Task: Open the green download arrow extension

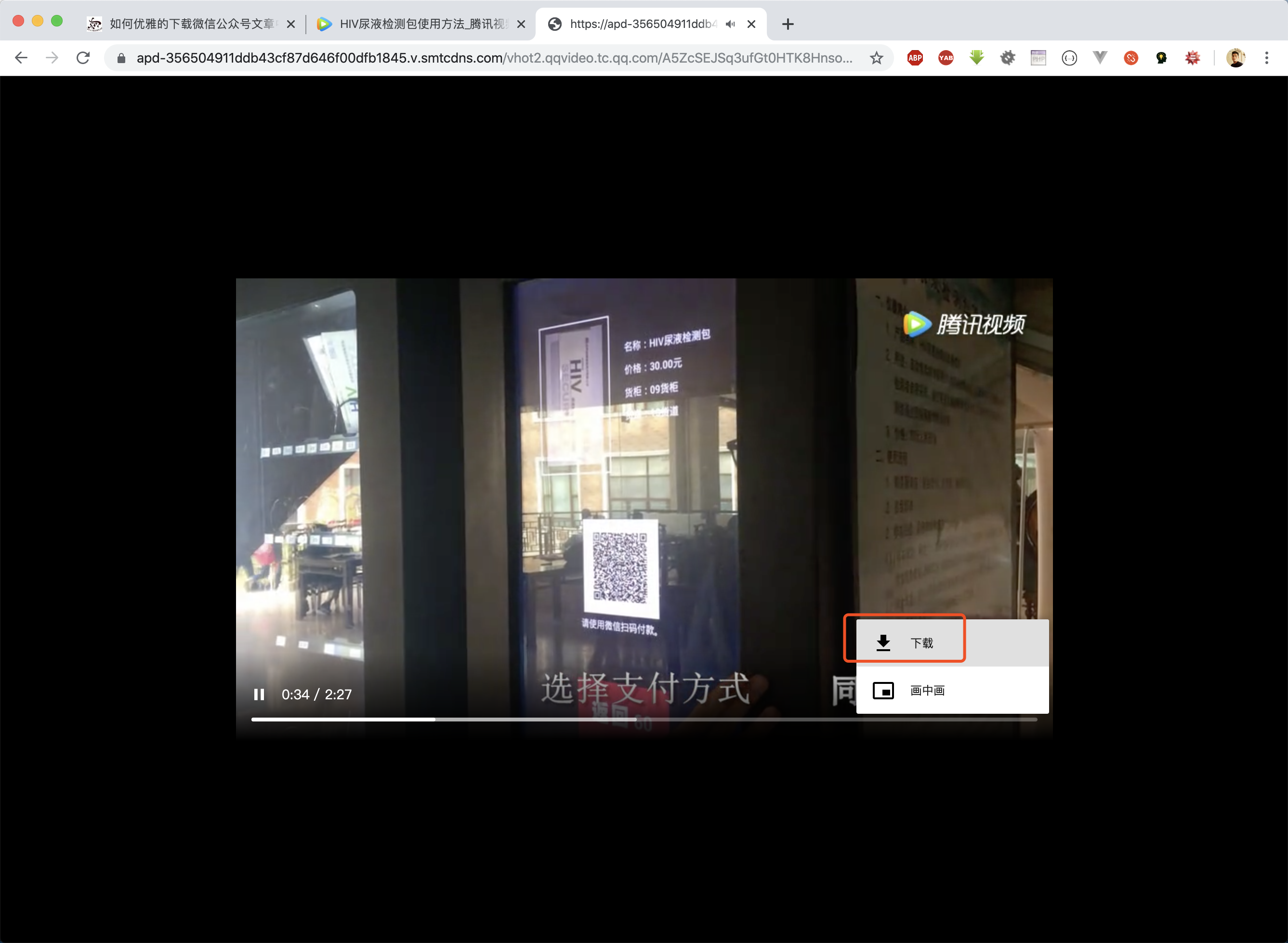Action: point(977,58)
